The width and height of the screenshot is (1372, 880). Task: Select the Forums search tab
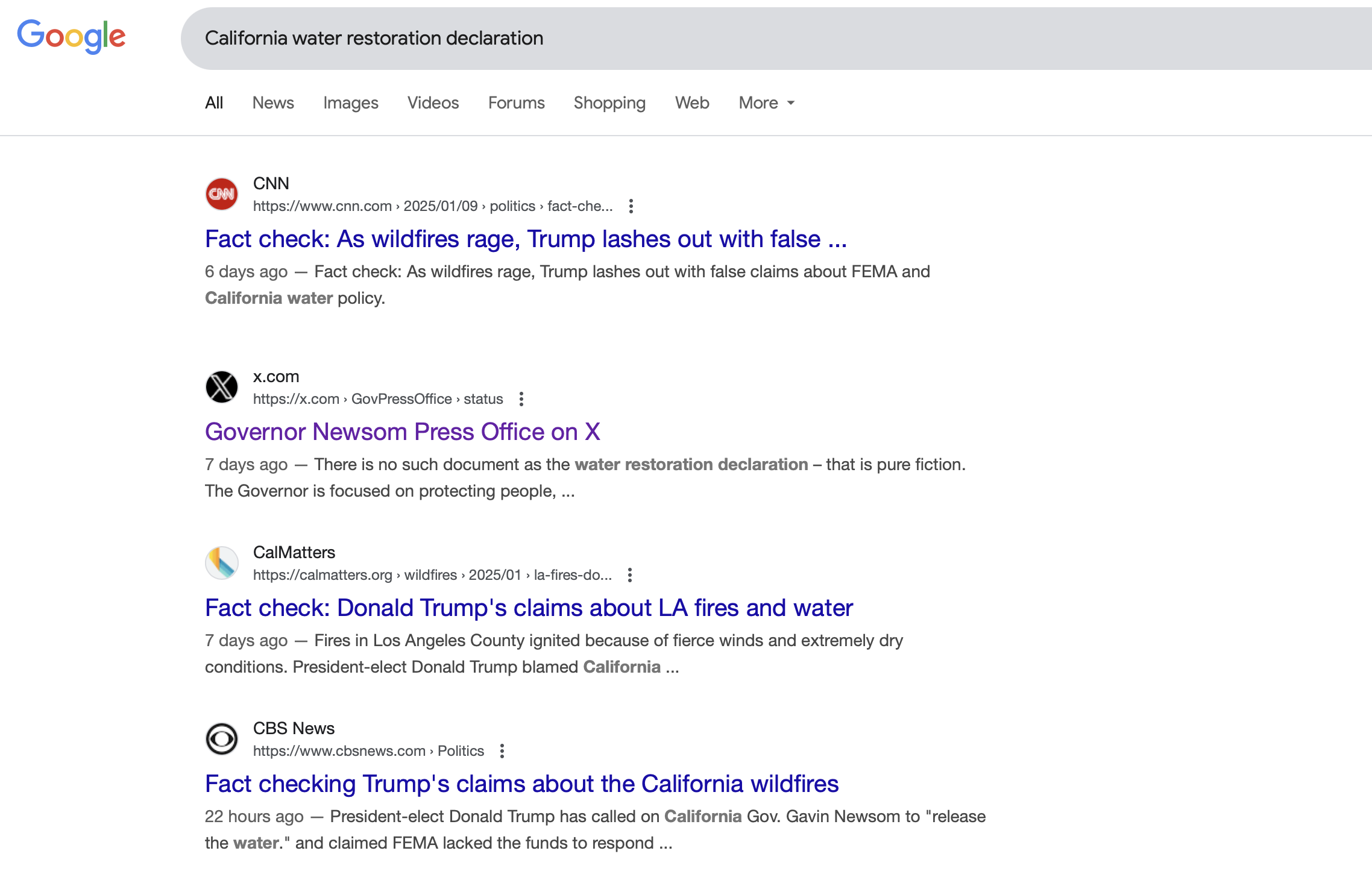coord(516,103)
